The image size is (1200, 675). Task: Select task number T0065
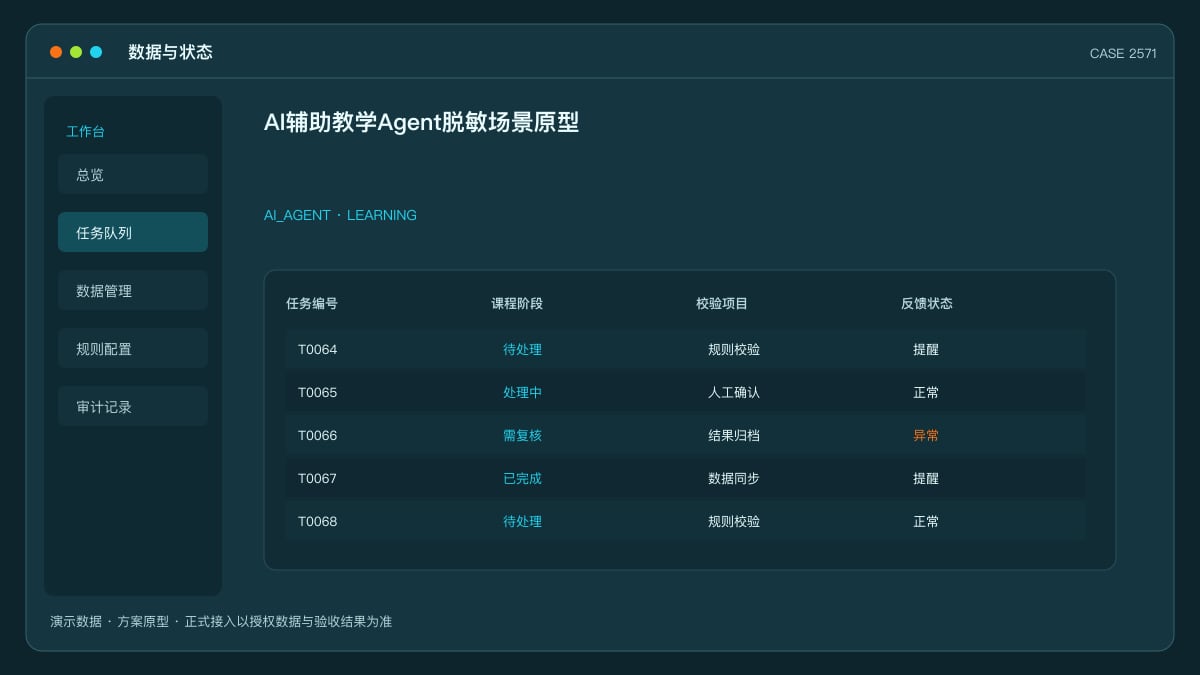point(318,393)
